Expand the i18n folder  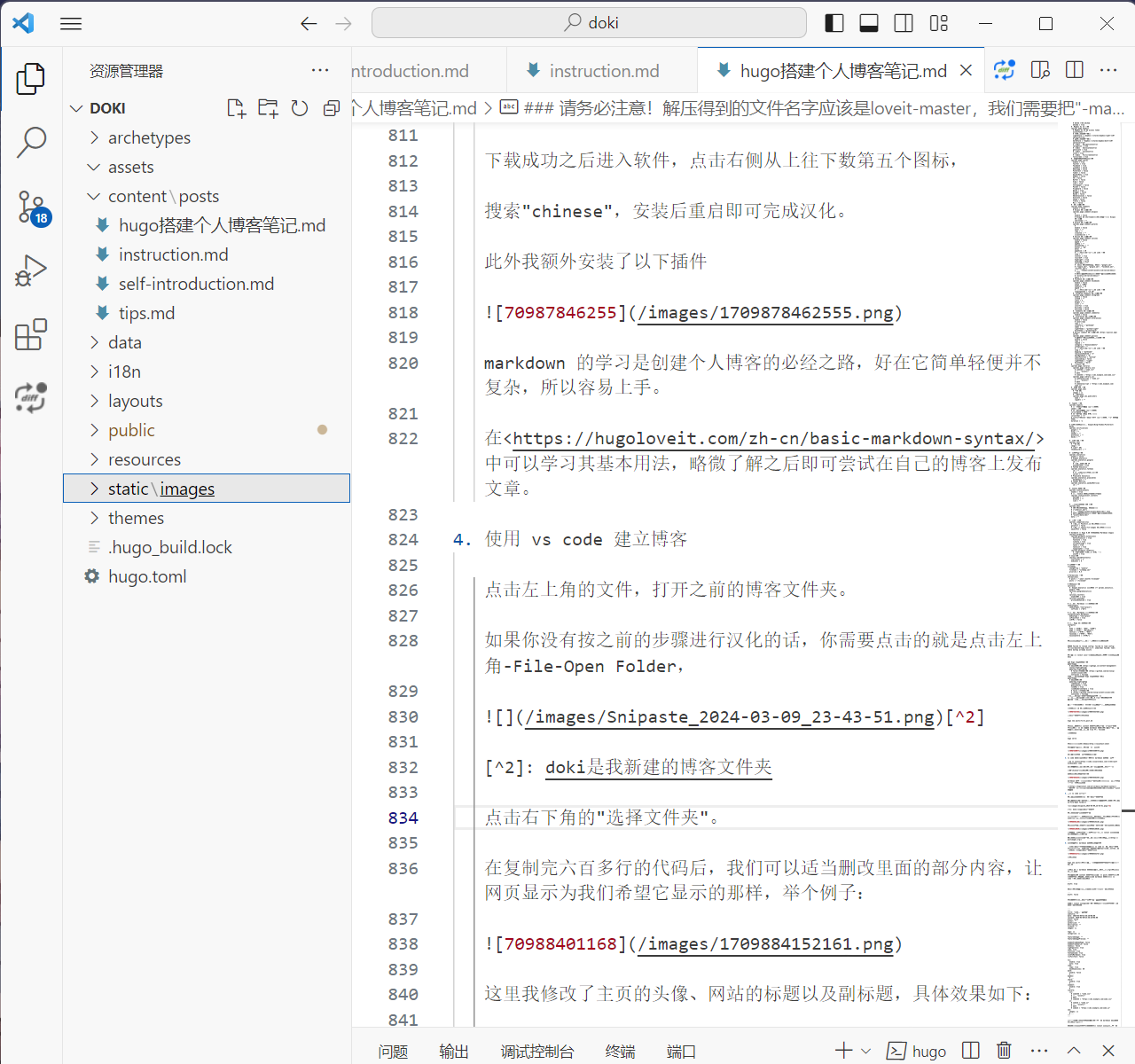207,372
